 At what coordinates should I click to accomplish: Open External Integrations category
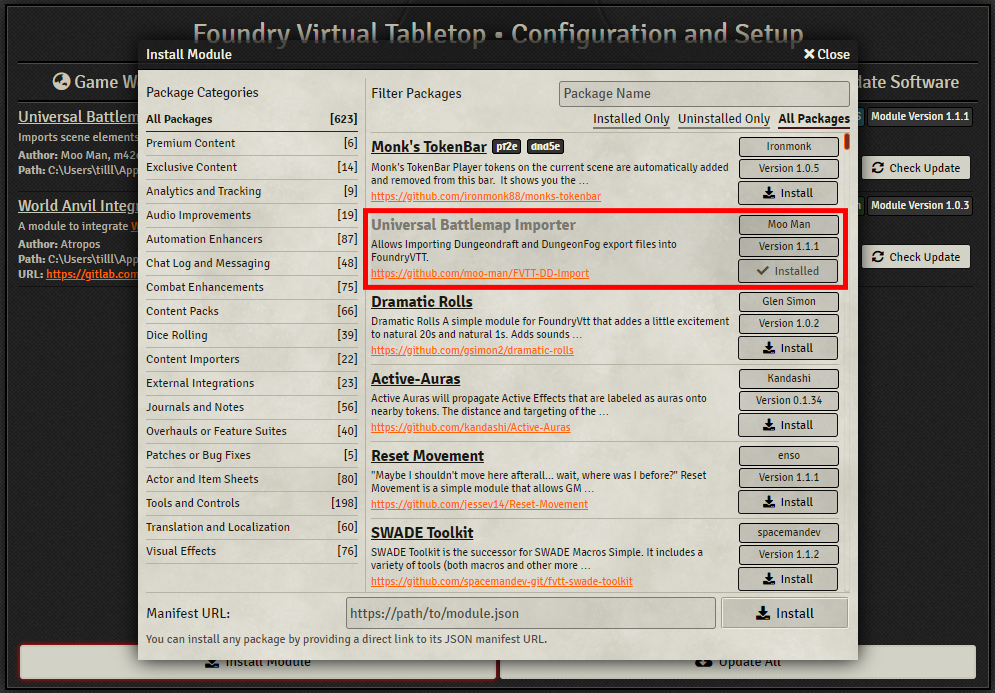[x=251, y=383]
